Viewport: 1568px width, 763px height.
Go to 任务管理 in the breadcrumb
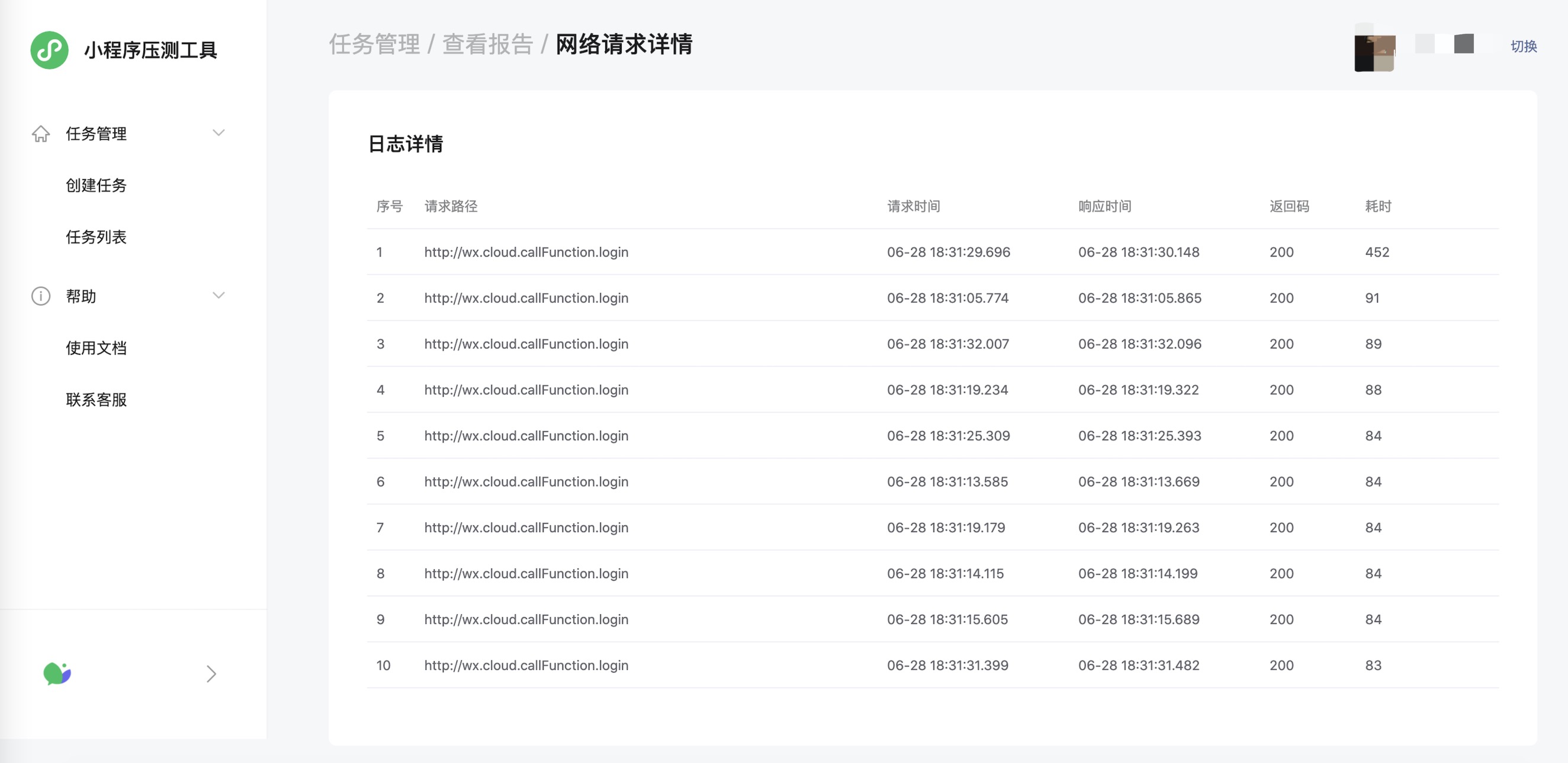click(374, 44)
